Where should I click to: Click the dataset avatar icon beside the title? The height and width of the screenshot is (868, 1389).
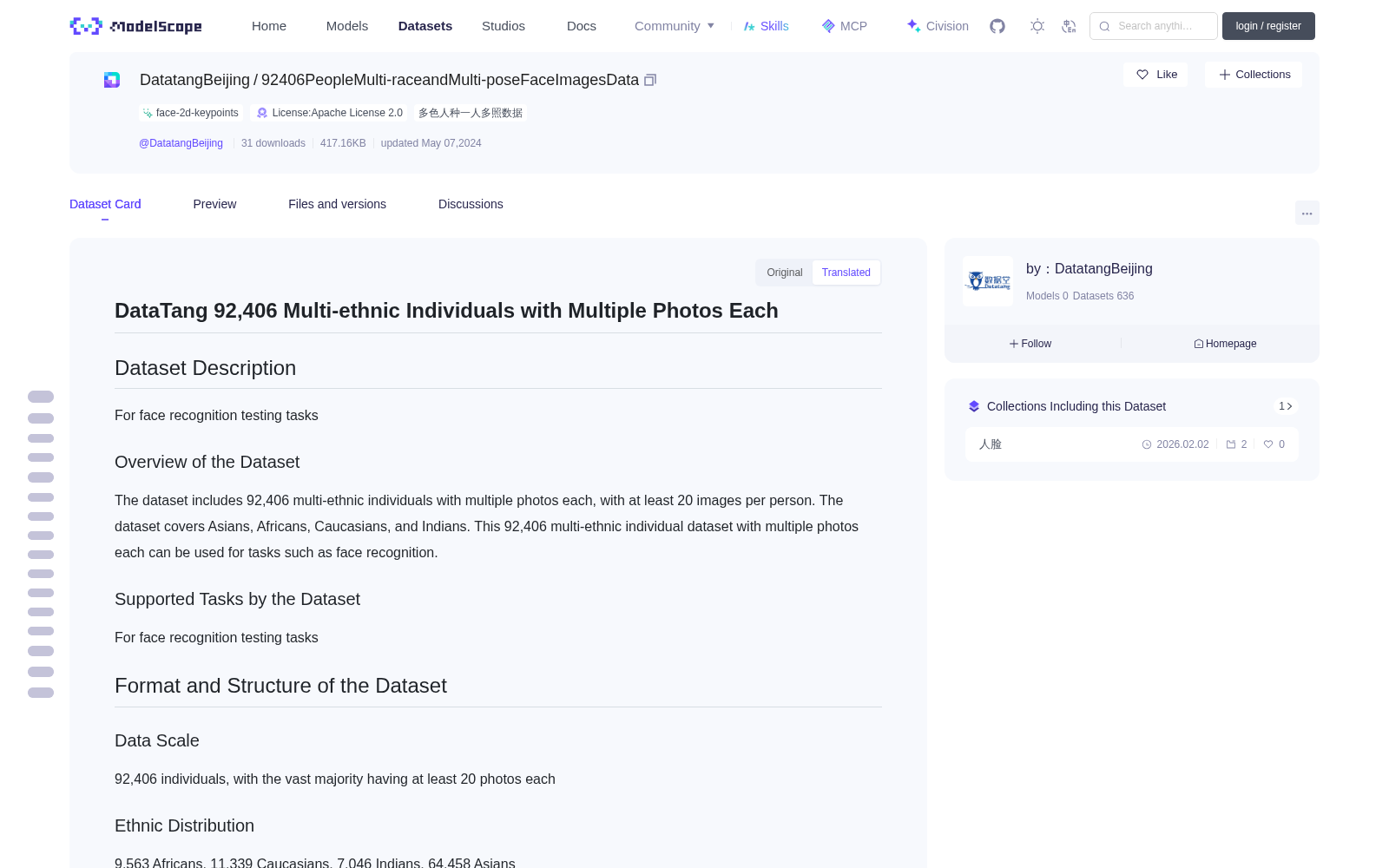click(x=112, y=80)
